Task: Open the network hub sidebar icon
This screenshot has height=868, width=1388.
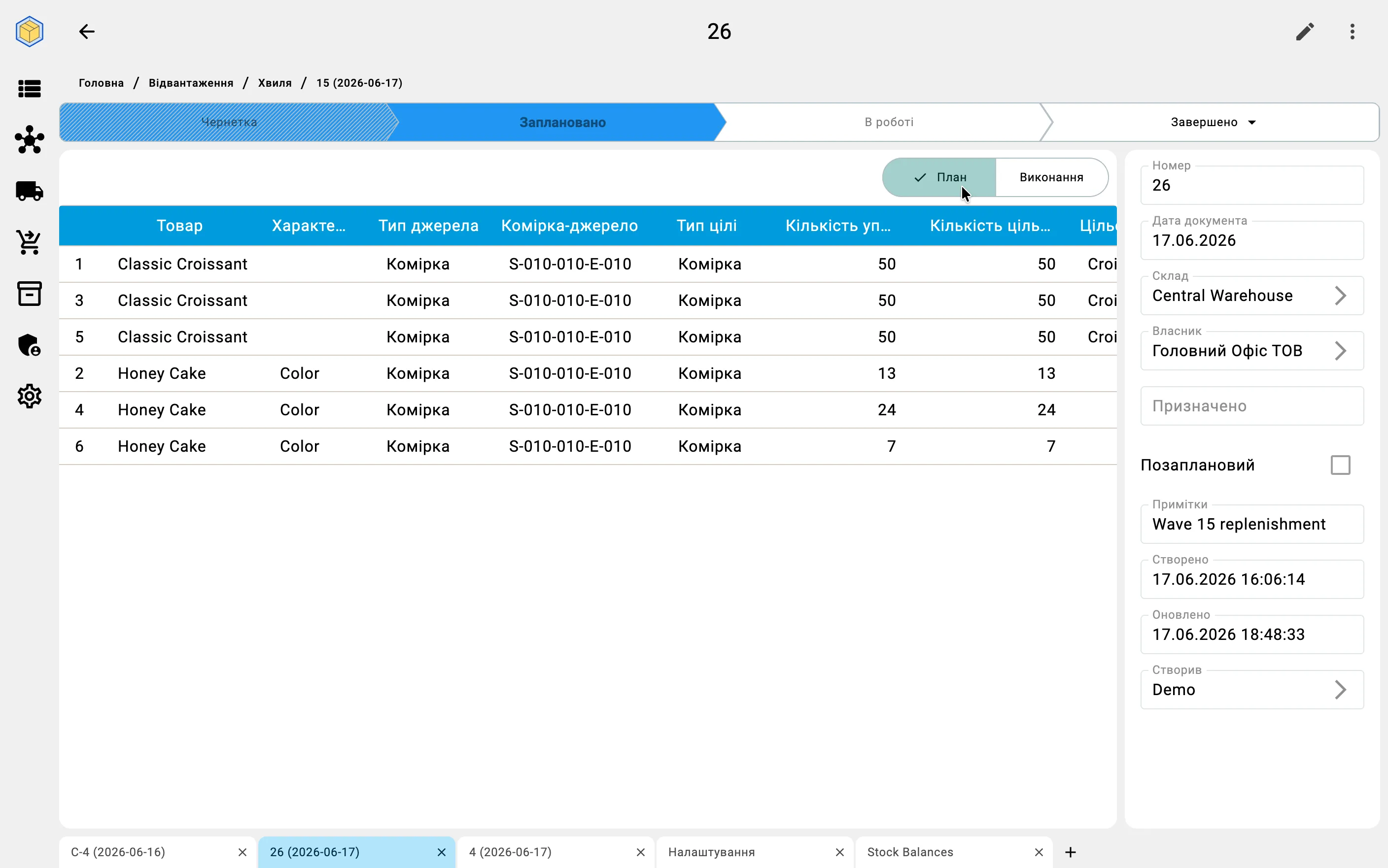Action: click(x=29, y=139)
